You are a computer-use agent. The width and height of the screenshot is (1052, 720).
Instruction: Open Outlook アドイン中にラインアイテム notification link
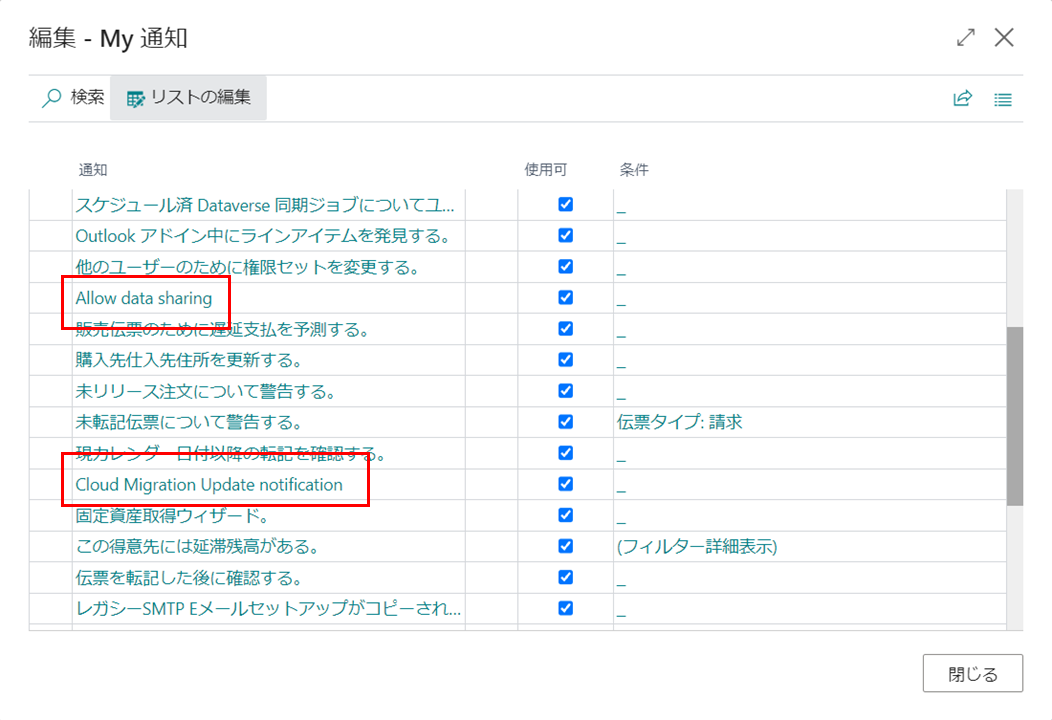click(262, 236)
